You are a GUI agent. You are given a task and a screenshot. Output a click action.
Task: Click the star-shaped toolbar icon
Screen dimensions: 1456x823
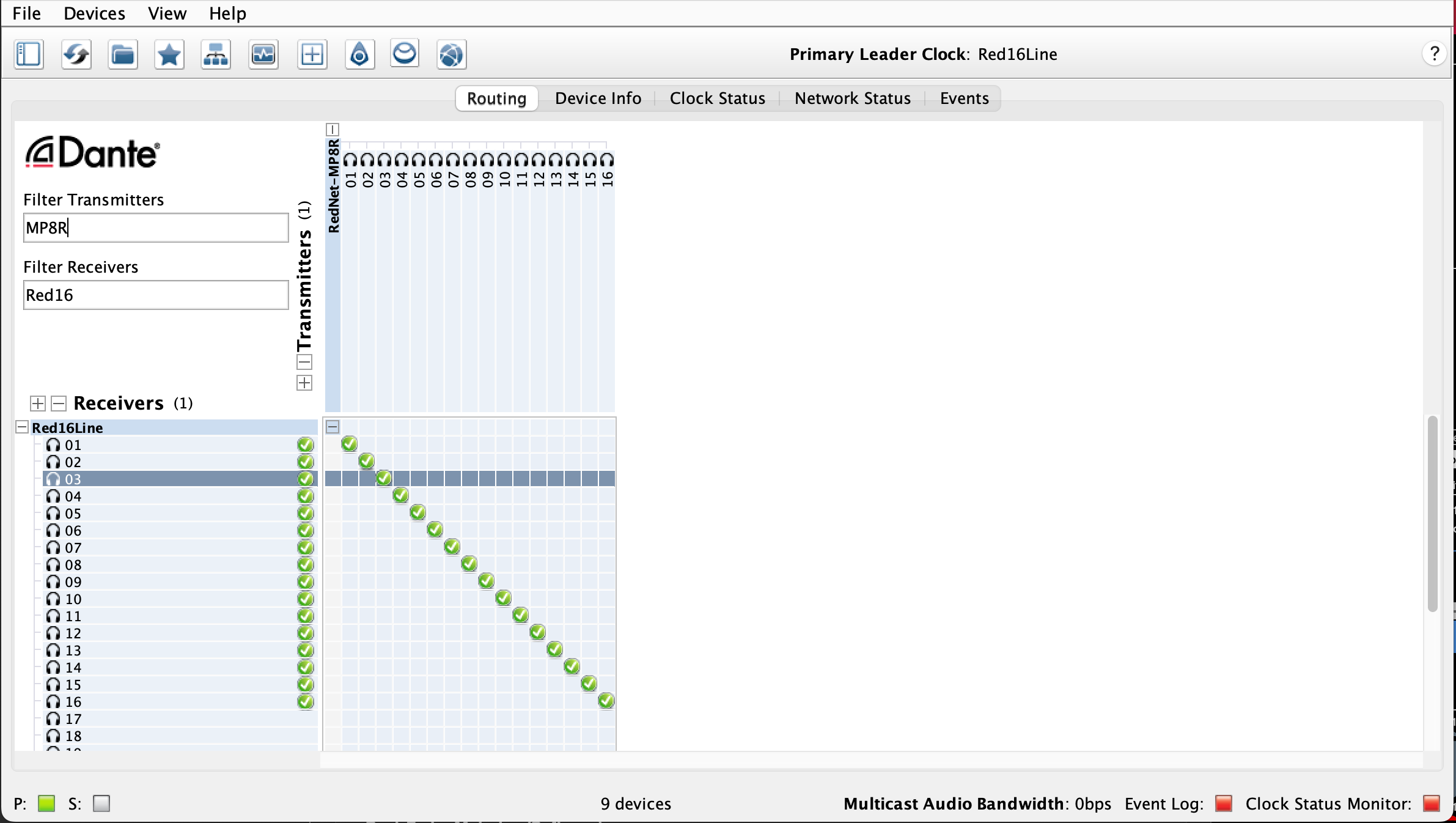click(x=169, y=54)
